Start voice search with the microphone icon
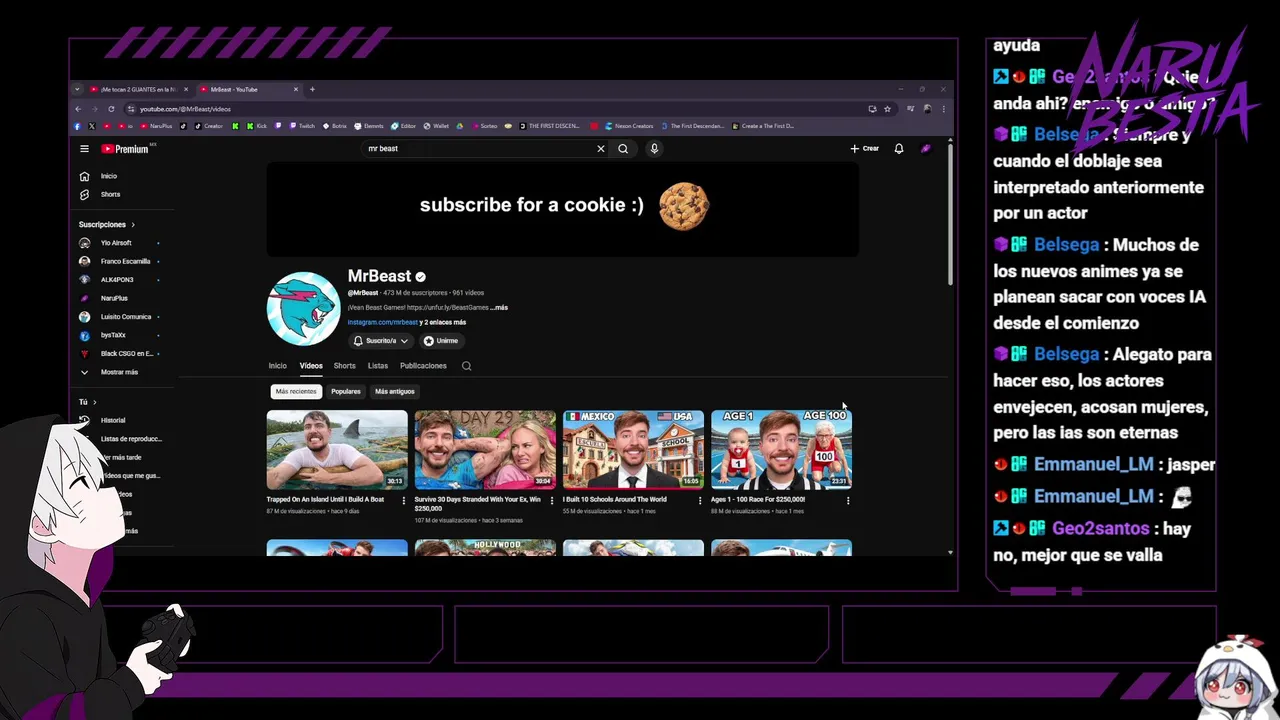Viewport: 1280px width, 720px height. click(654, 148)
